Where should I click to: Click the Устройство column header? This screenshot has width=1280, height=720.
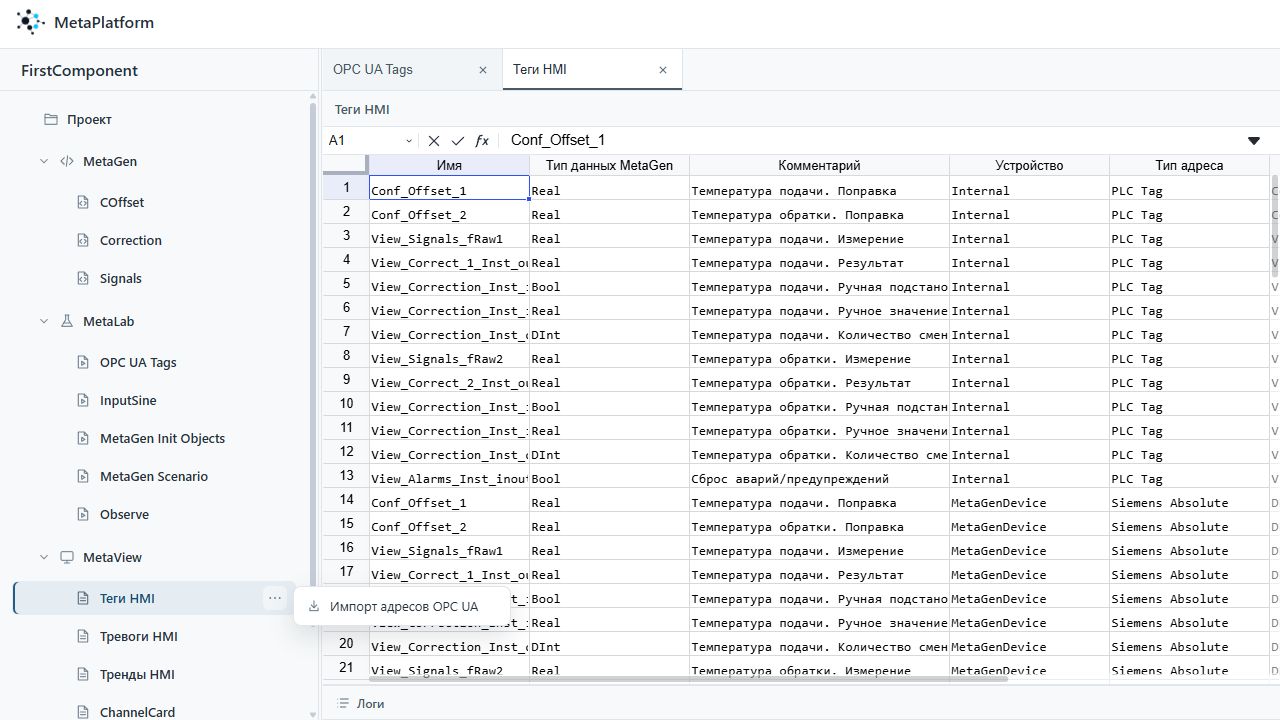pyautogui.click(x=1029, y=165)
